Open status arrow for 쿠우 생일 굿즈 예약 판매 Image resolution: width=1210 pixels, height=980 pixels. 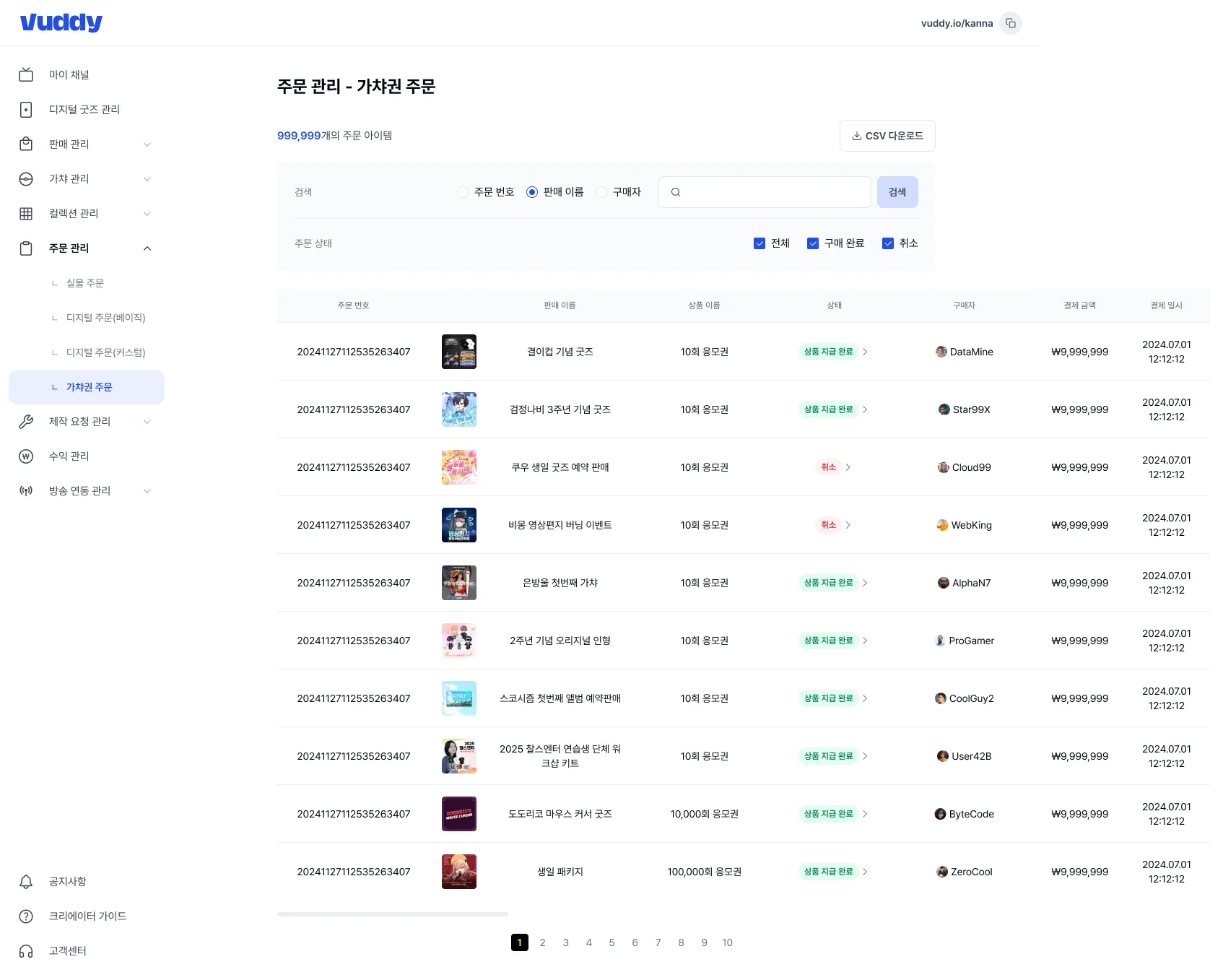(848, 467)
